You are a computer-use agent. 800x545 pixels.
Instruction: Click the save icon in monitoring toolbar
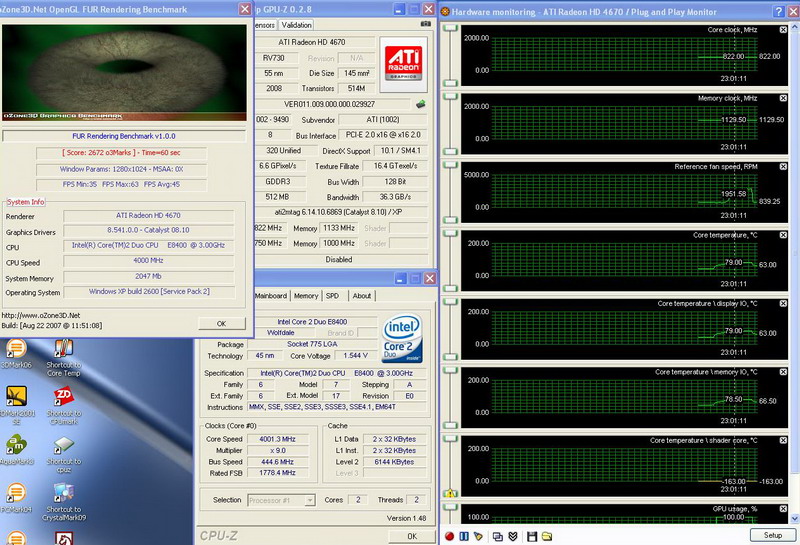tap(530, 535)
